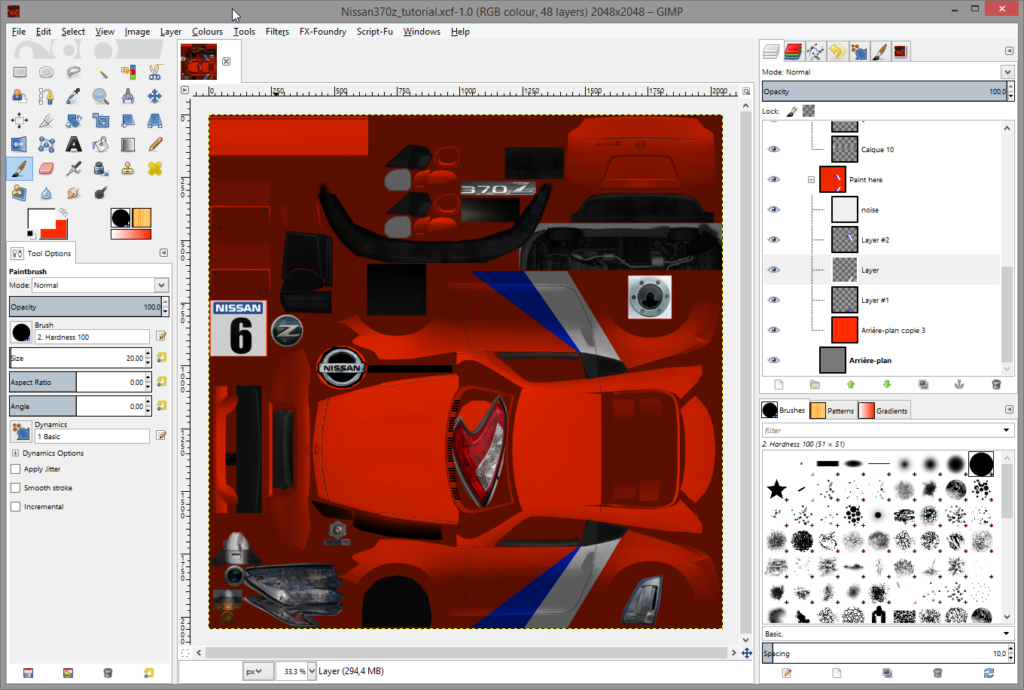This screenshot has height=690, width=1024.
Task: Enable the Apply Jitter checkbox
Action: click(16, 469)
